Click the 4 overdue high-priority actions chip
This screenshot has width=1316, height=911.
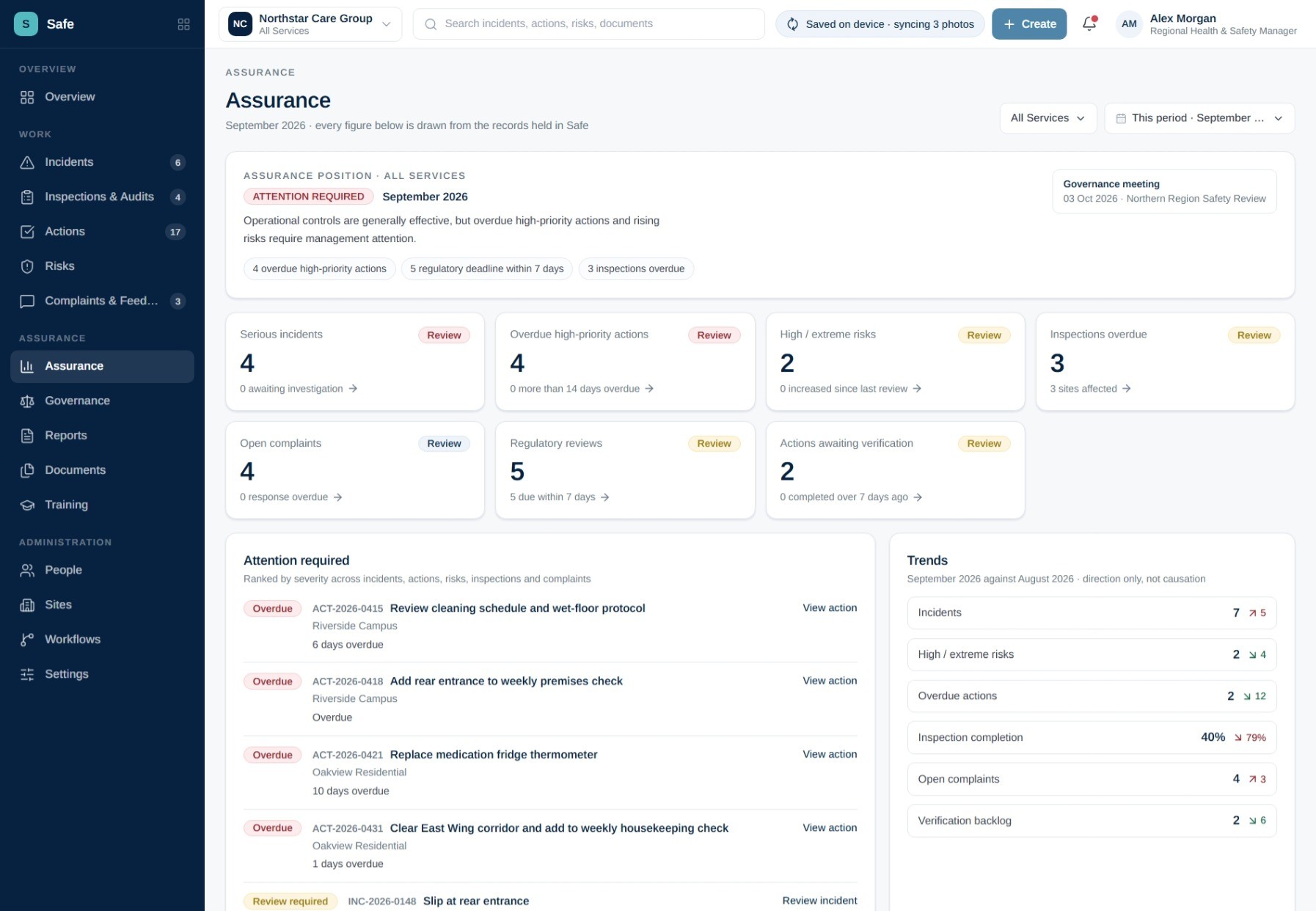point(319,269)
